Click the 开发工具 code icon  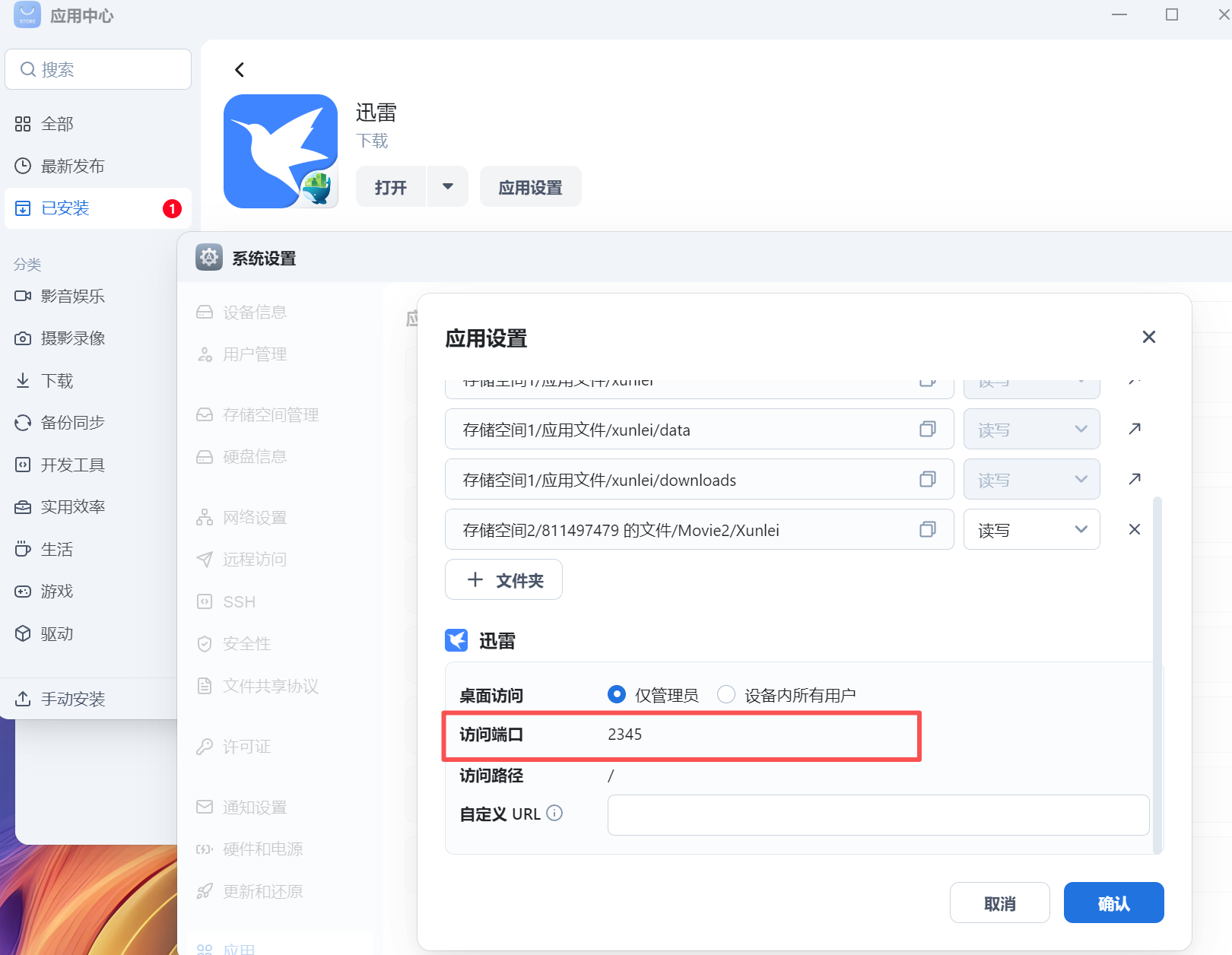click(23, 465)
